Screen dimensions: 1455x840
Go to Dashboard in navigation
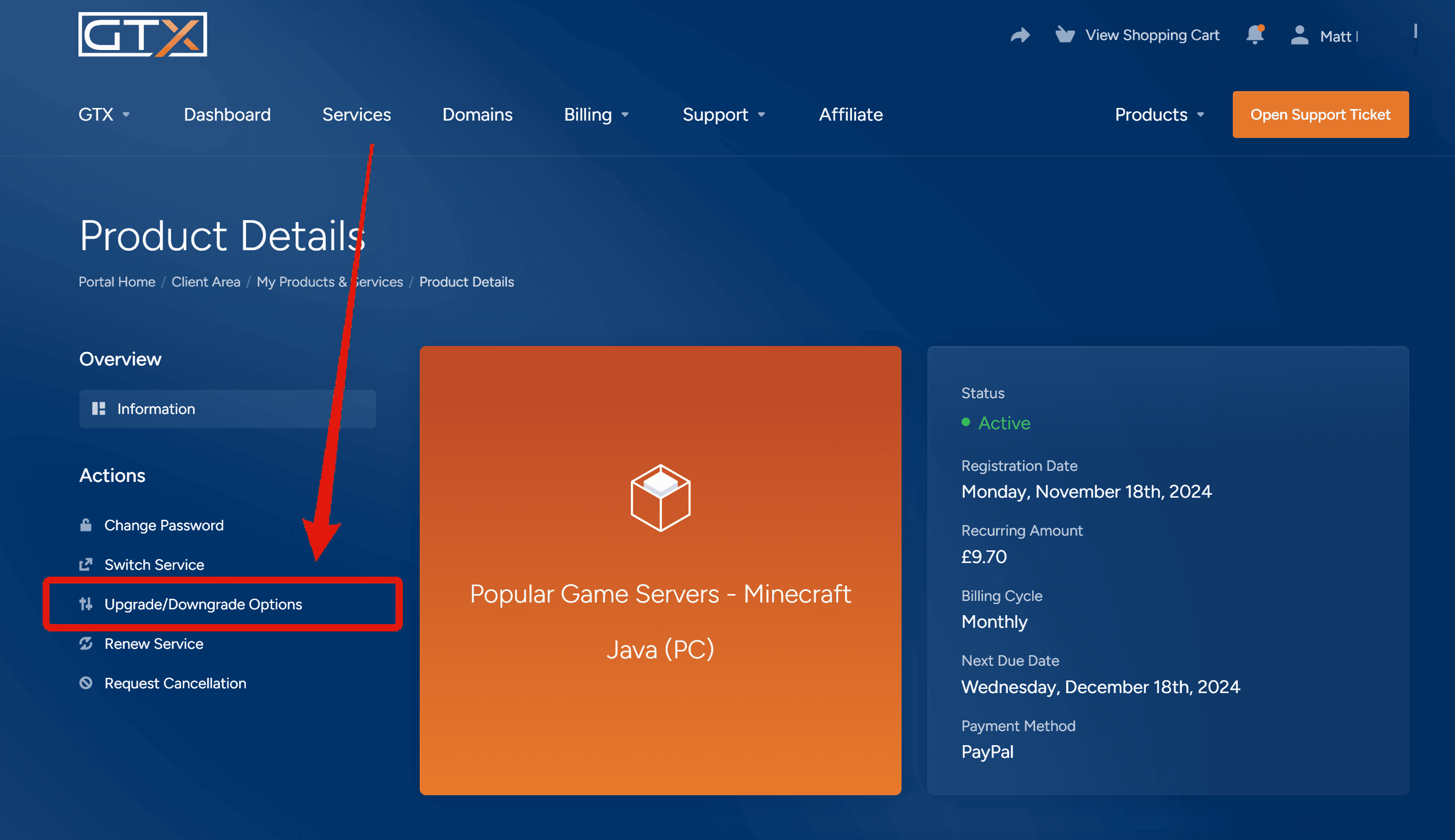point(227,114)
